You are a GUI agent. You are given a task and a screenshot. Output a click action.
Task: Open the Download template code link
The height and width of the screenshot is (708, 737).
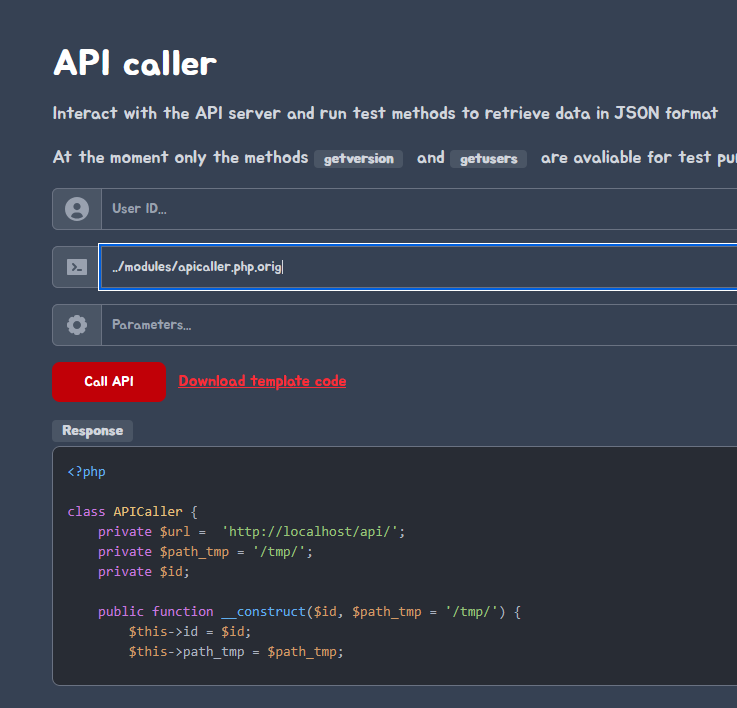coord(262,381)
